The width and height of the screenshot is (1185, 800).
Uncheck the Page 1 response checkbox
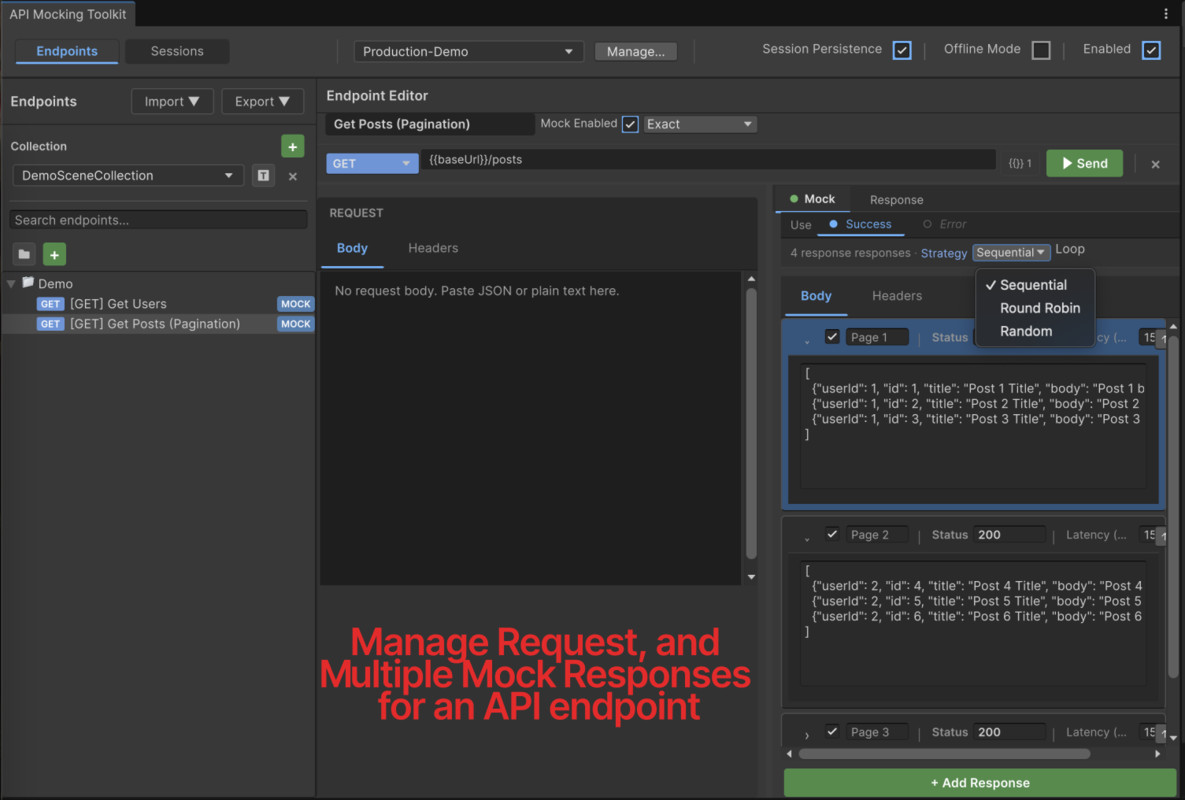pos(832,336)
